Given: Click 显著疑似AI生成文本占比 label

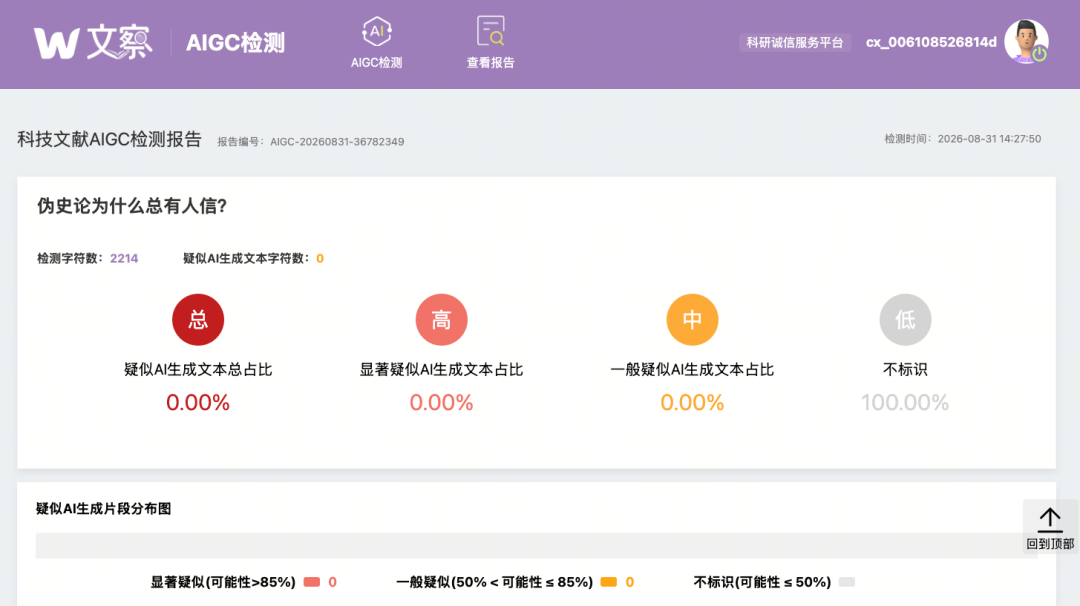Looking at the screenshot, I should (x=442, y=370).
